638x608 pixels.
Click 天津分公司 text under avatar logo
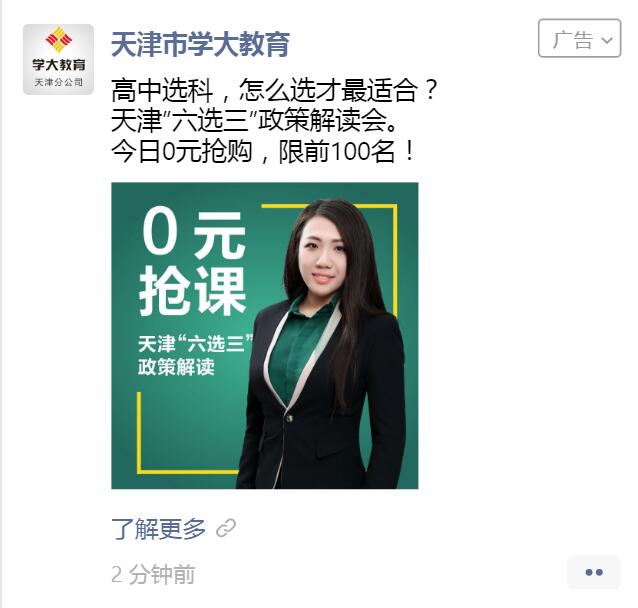coord(59,83)
